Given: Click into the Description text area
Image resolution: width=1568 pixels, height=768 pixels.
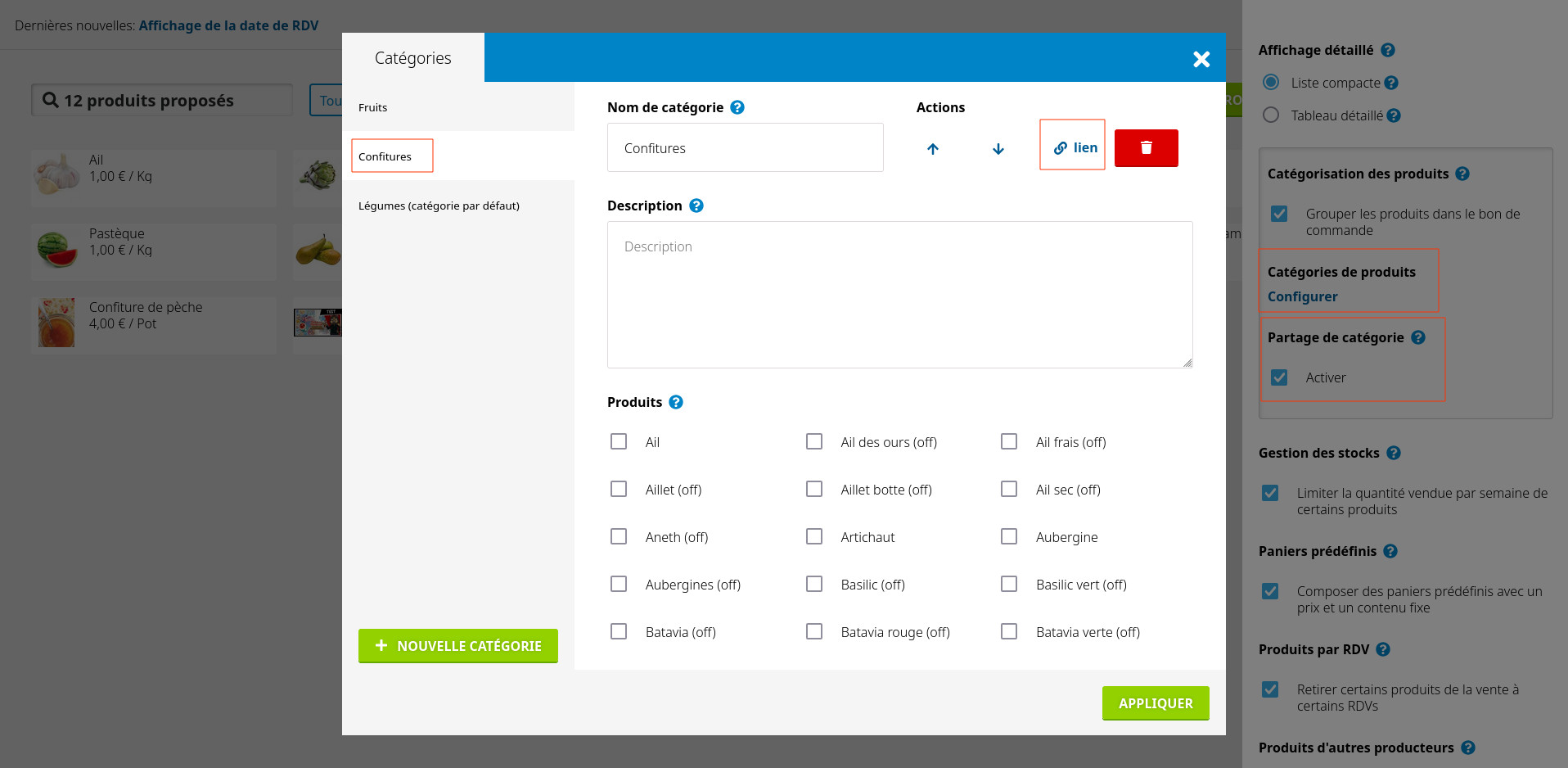Looking at the screenshot, I should click(899, 295).
